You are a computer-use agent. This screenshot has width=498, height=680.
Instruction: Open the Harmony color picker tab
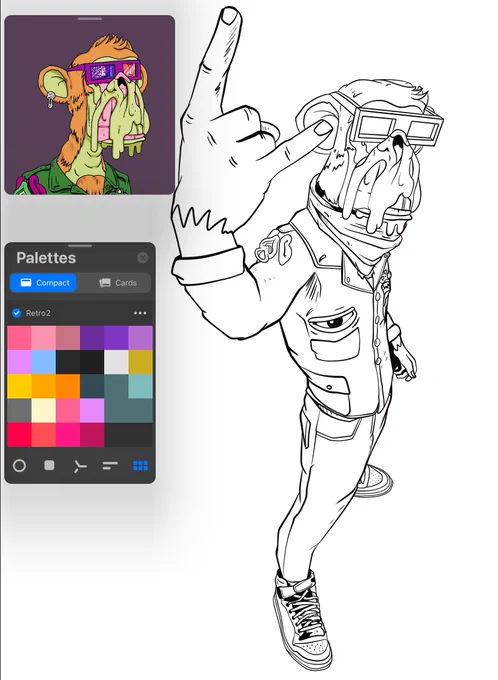coord(79,466)
